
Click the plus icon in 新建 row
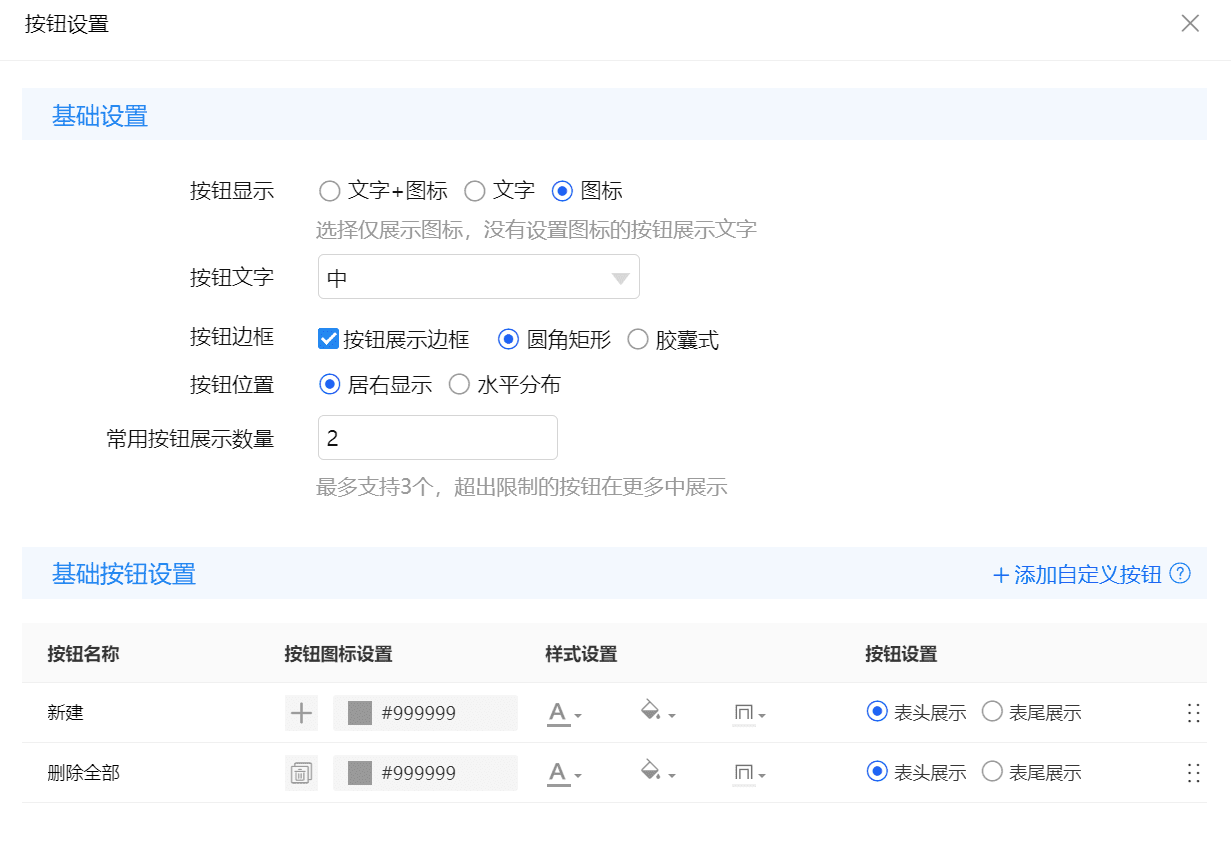pyautogui.click(x=301, y=713)
